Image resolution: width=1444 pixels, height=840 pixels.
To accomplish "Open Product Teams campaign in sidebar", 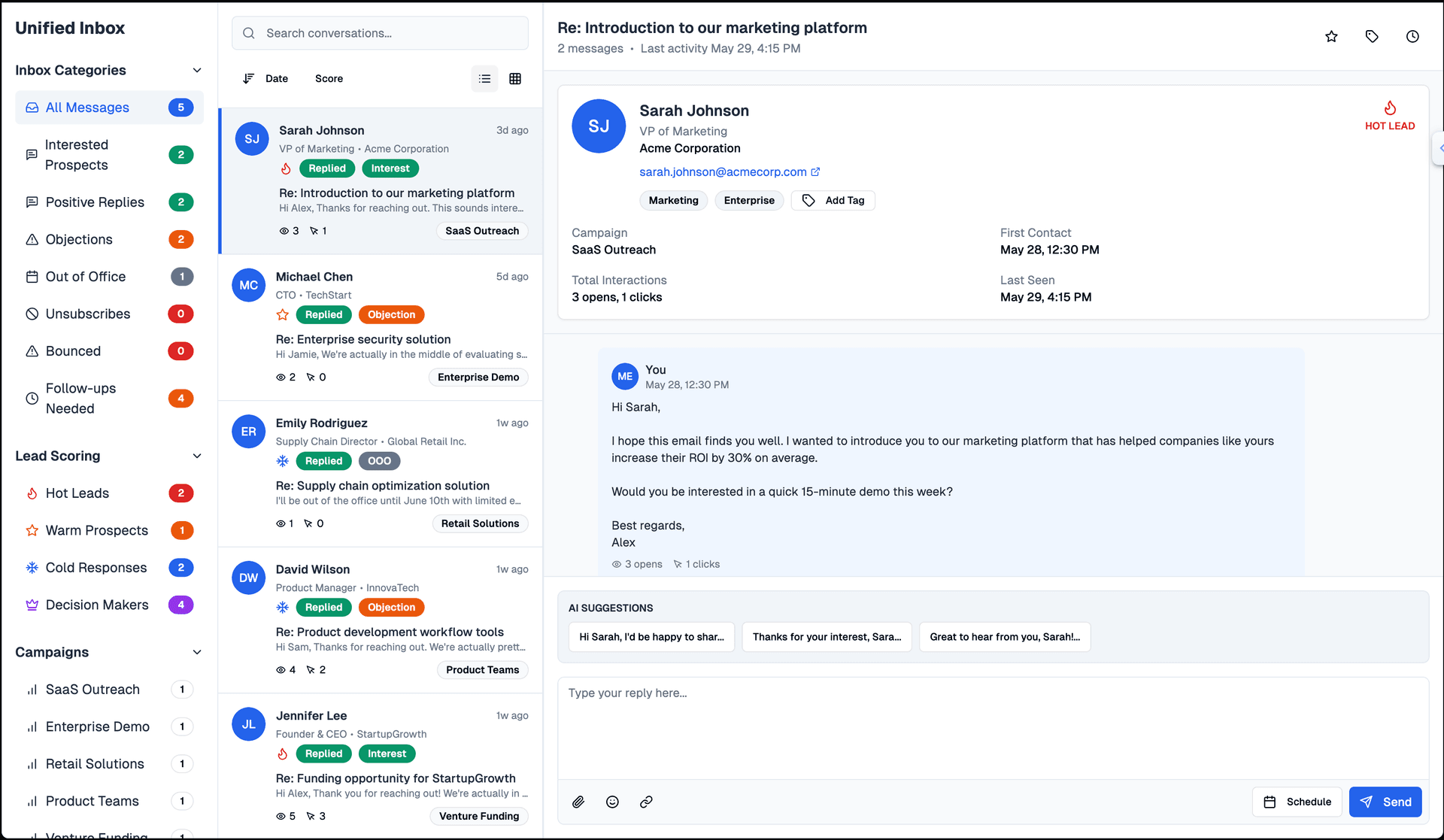I will pos(109,801).
